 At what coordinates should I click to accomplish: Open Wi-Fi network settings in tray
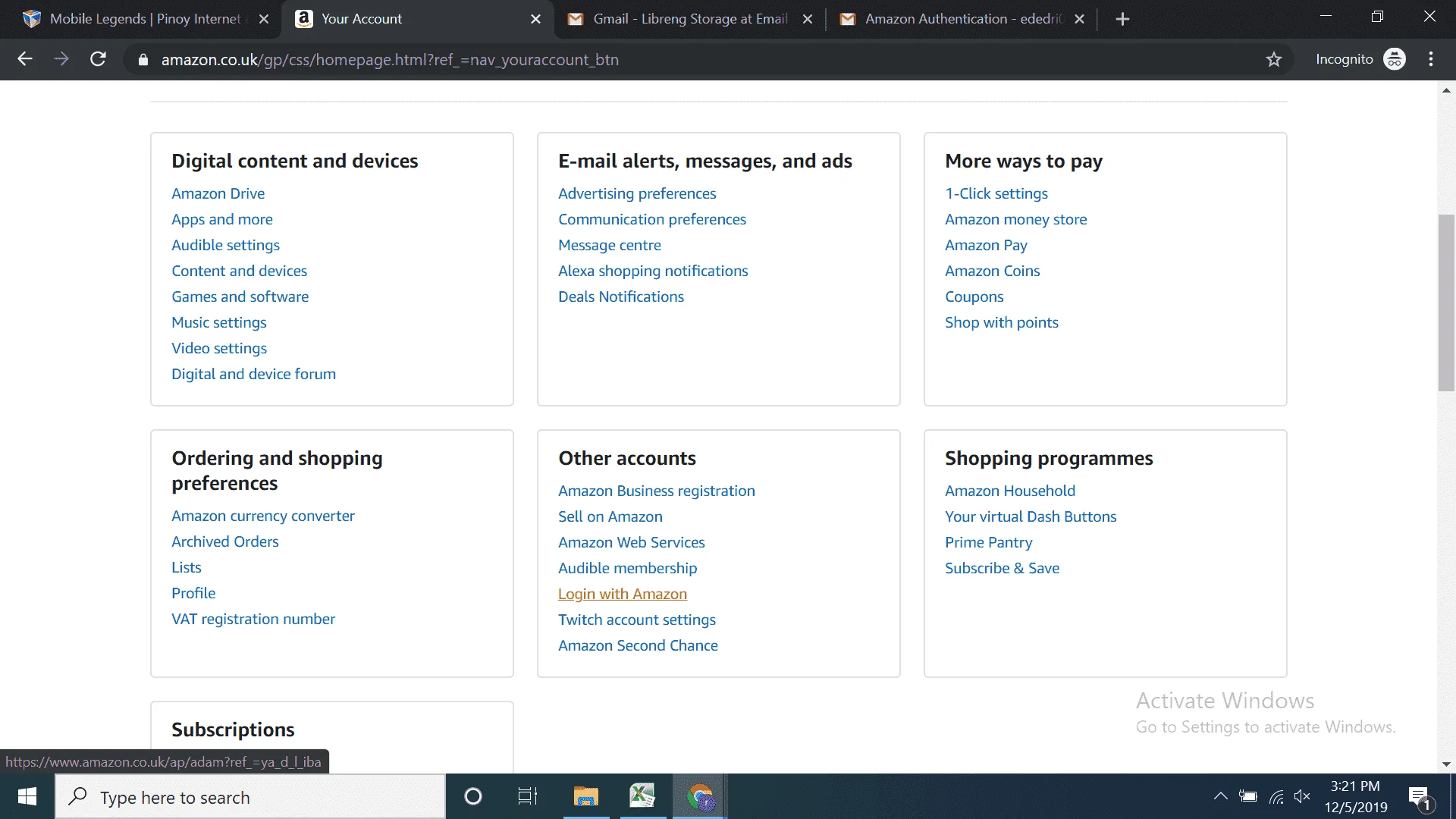(1277, 796)
